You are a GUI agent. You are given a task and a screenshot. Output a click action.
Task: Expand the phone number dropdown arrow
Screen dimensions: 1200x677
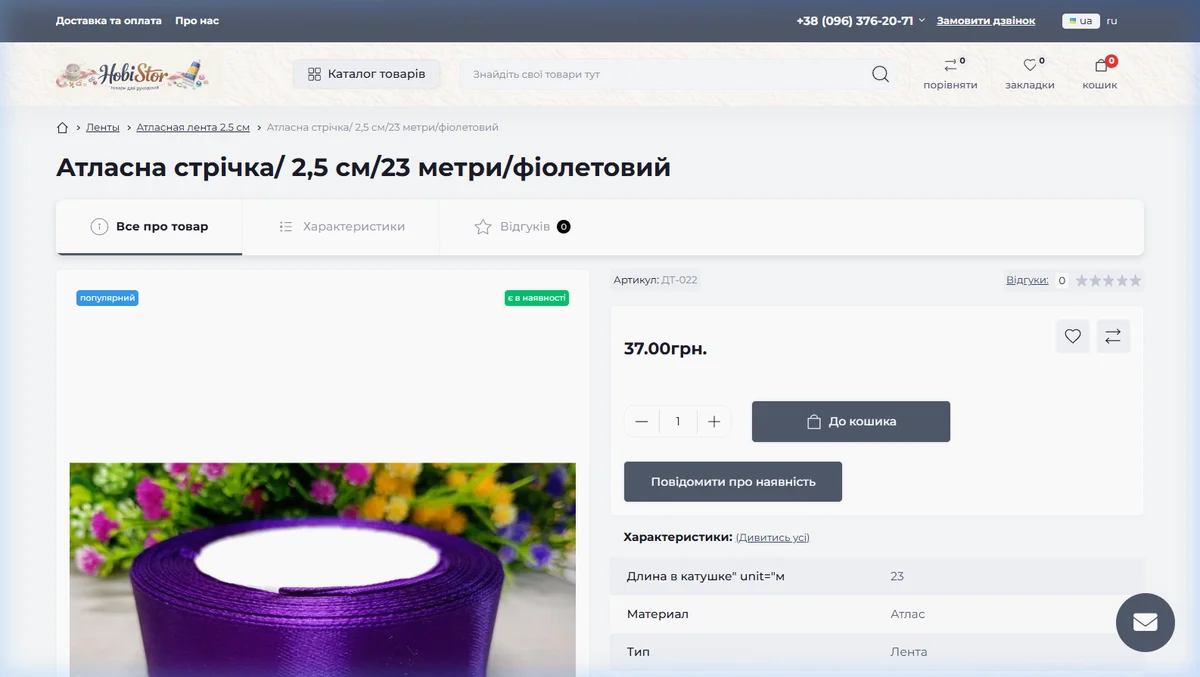point(922,20)
